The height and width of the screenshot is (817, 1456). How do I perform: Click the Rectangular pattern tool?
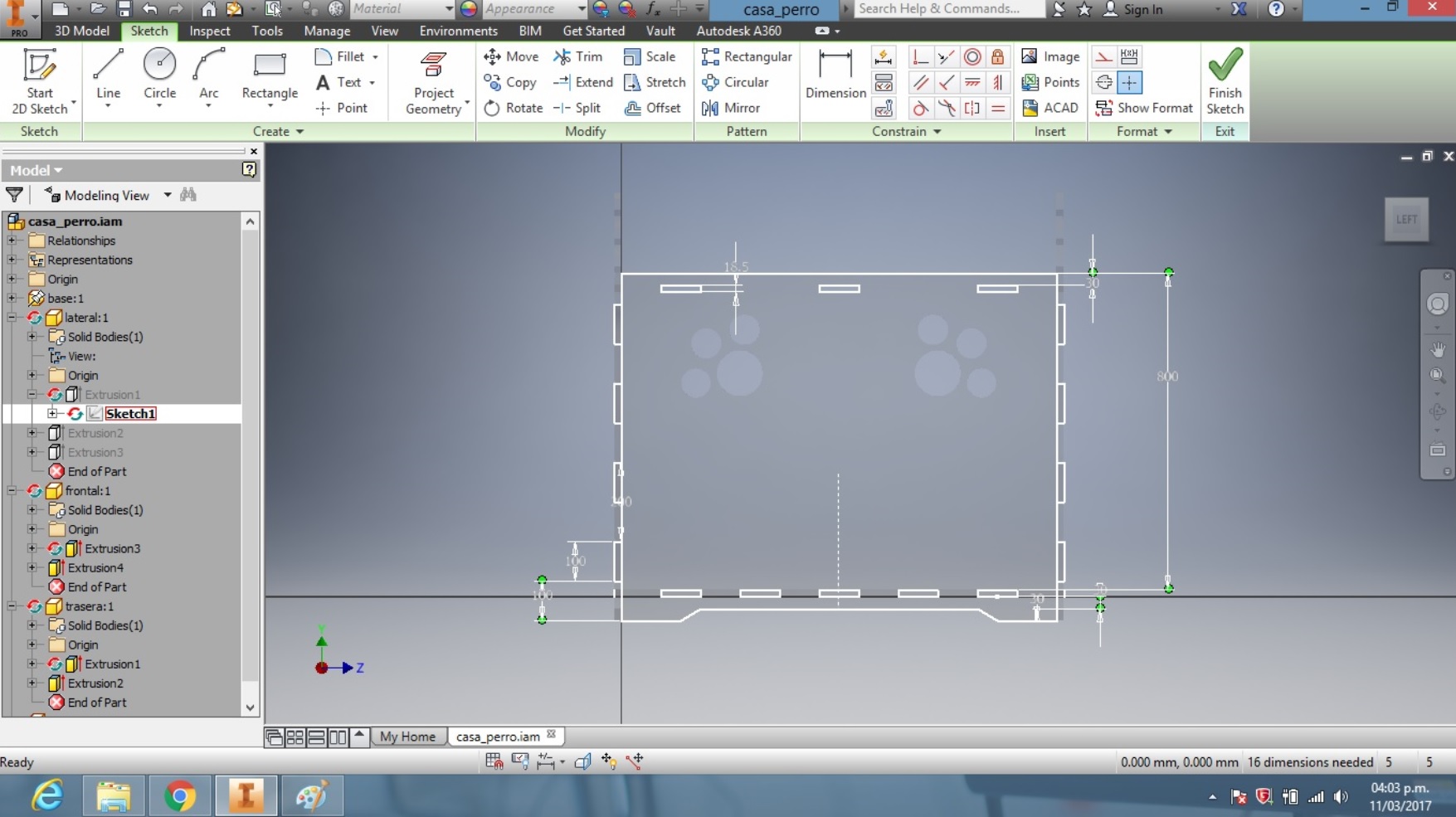click(x=747, y=56)
